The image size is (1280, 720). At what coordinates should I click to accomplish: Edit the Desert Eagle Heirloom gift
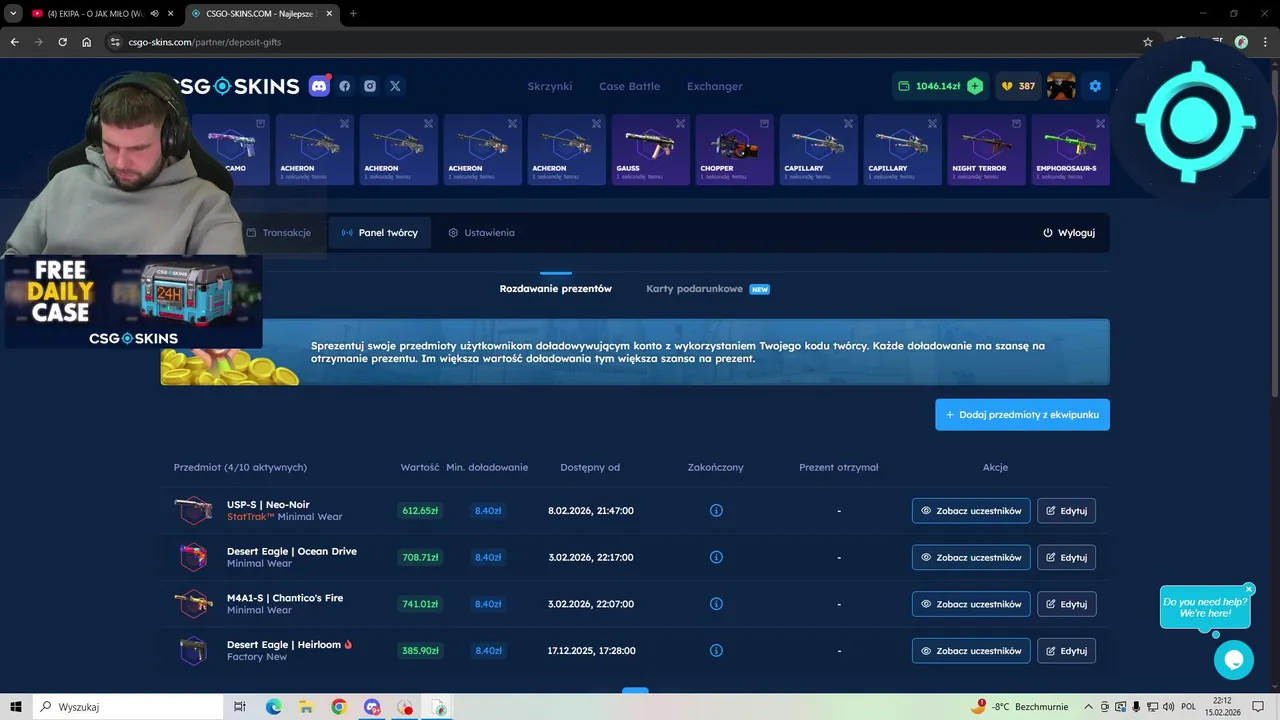tap(1066, 651)
